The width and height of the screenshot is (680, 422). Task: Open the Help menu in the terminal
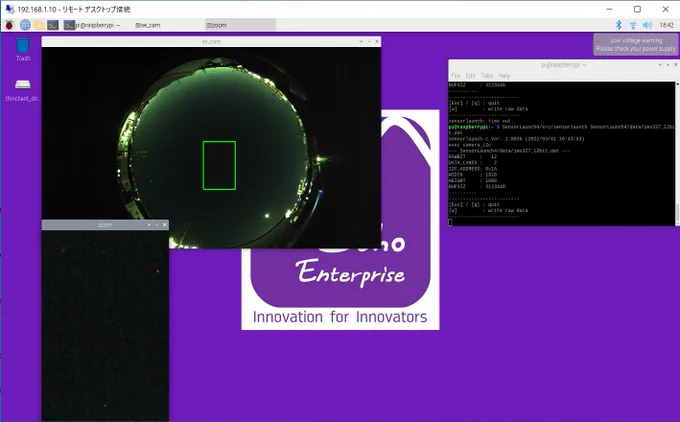click(x=504, y=75)
